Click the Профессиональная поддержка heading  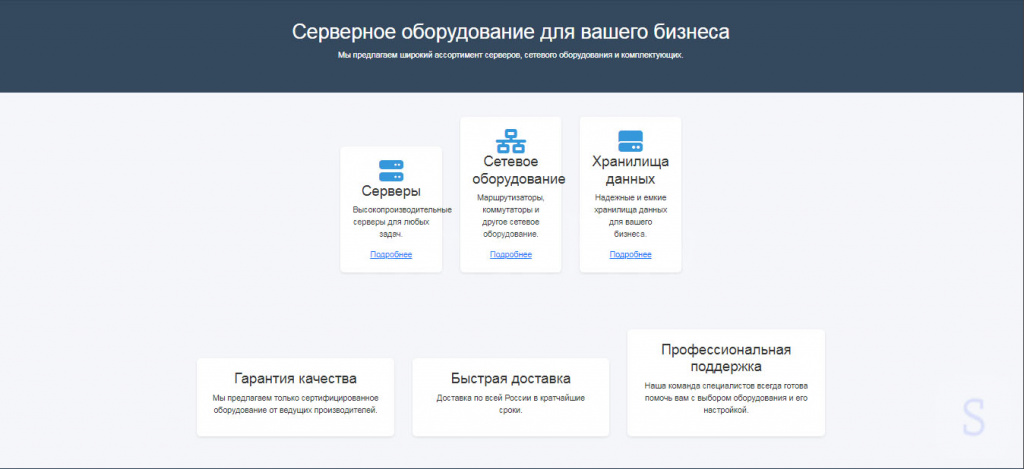(x=726, y=358)
